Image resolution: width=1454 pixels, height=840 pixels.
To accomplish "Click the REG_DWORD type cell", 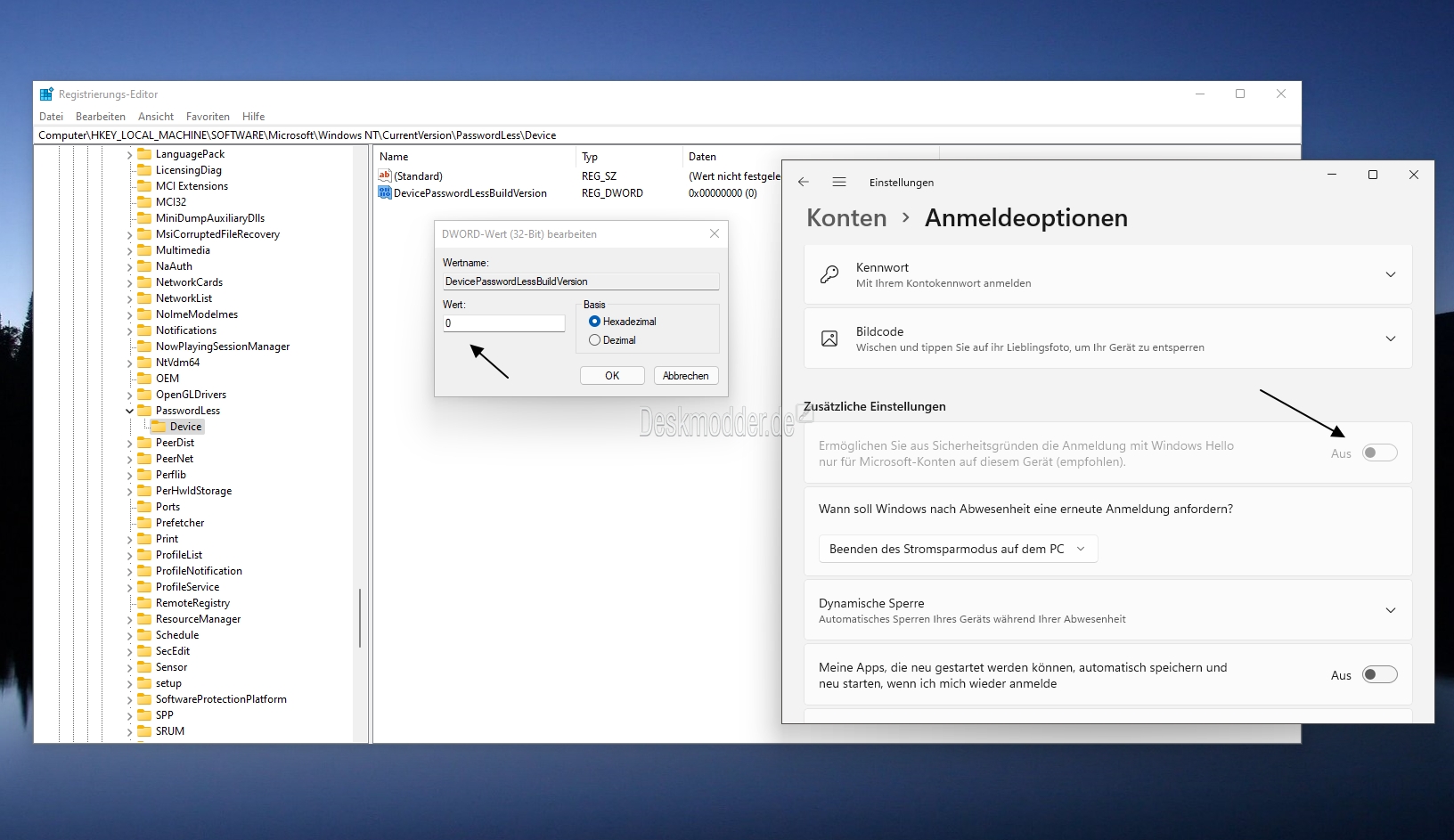I will click(x=612, y=193).
